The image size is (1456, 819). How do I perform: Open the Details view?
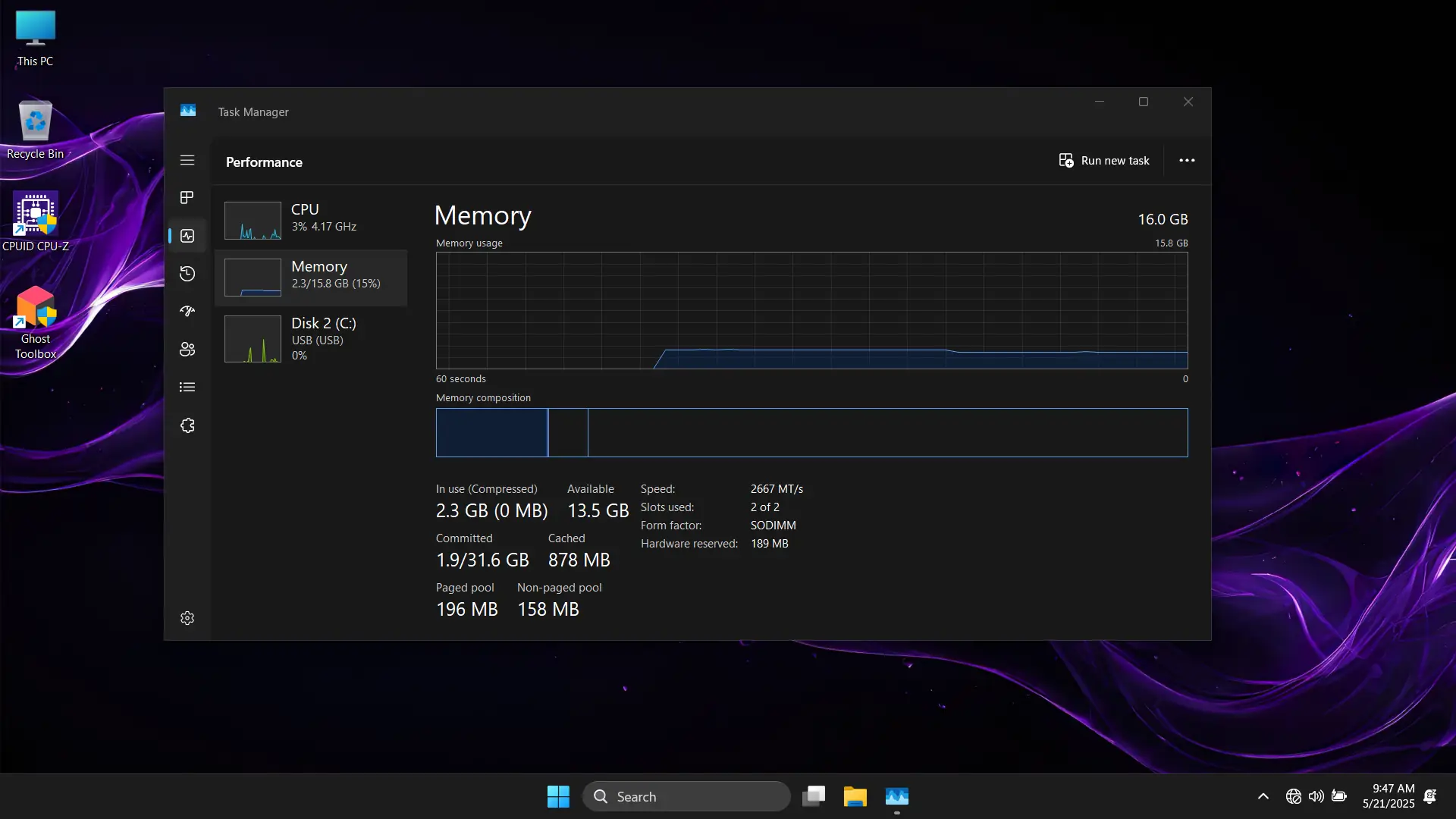[187, 387]
